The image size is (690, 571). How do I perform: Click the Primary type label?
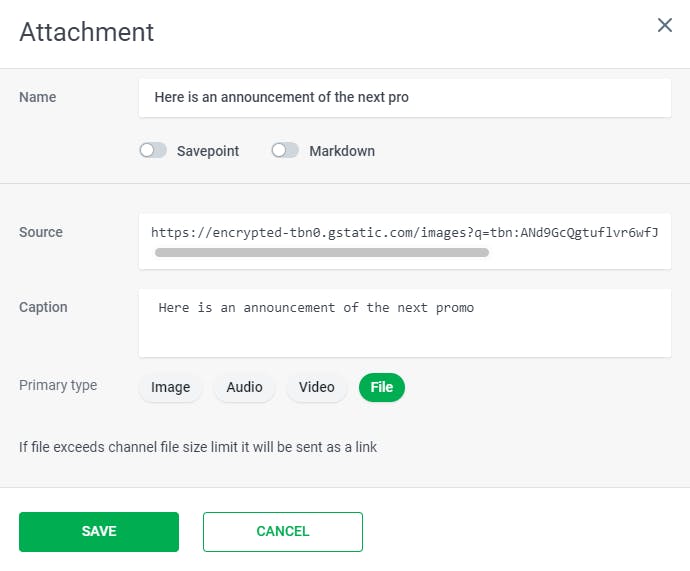(x=58, y=385)
